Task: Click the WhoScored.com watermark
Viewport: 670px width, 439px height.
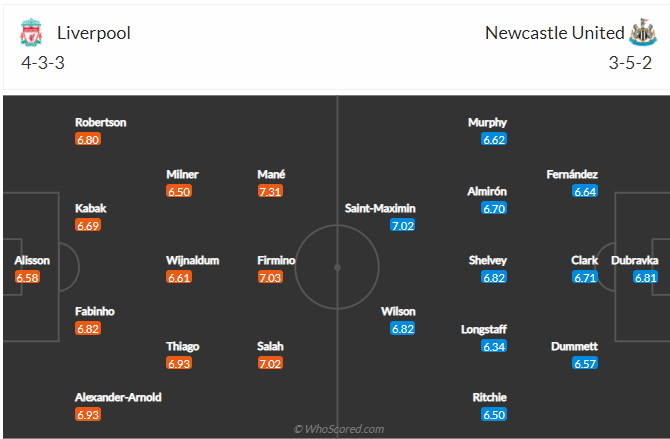Action: (x=338, y=429)
